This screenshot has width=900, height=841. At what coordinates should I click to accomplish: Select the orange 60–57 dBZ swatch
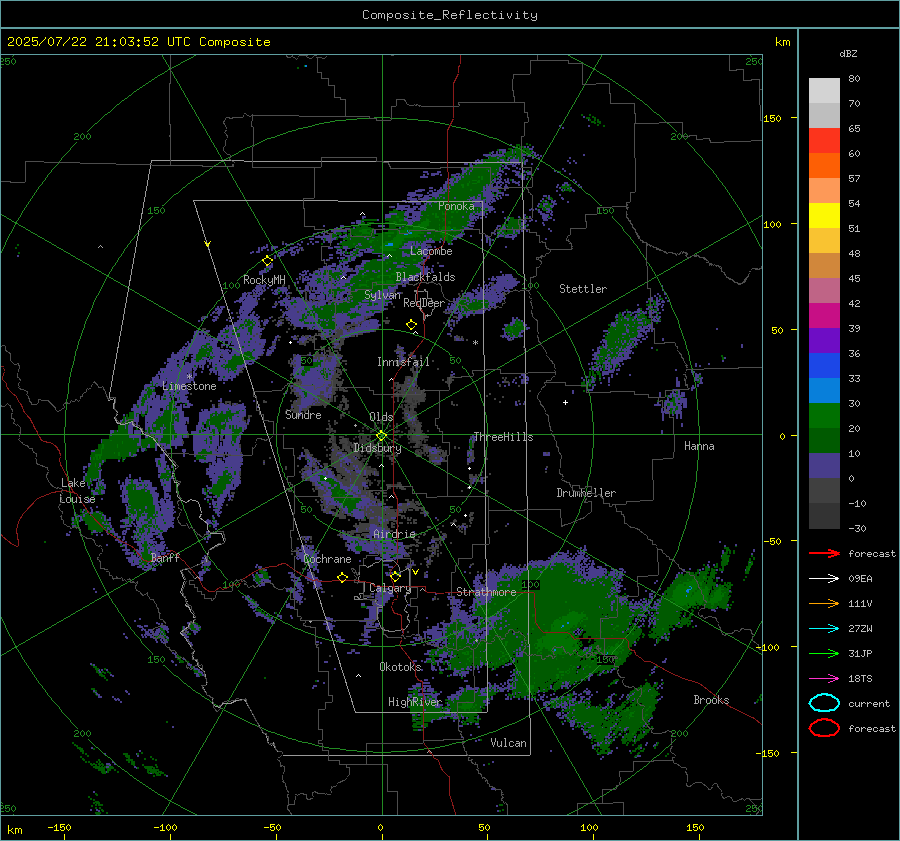pos(824,166)
